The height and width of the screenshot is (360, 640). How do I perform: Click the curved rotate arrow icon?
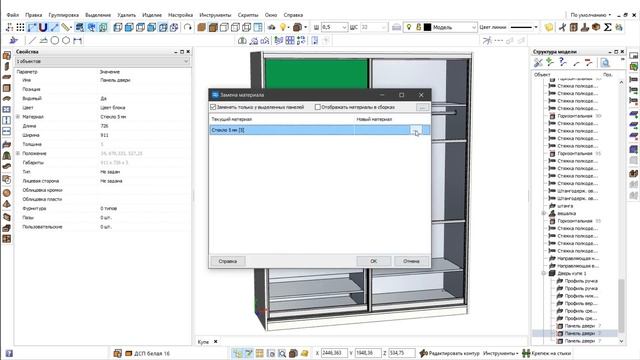[187, 27]
